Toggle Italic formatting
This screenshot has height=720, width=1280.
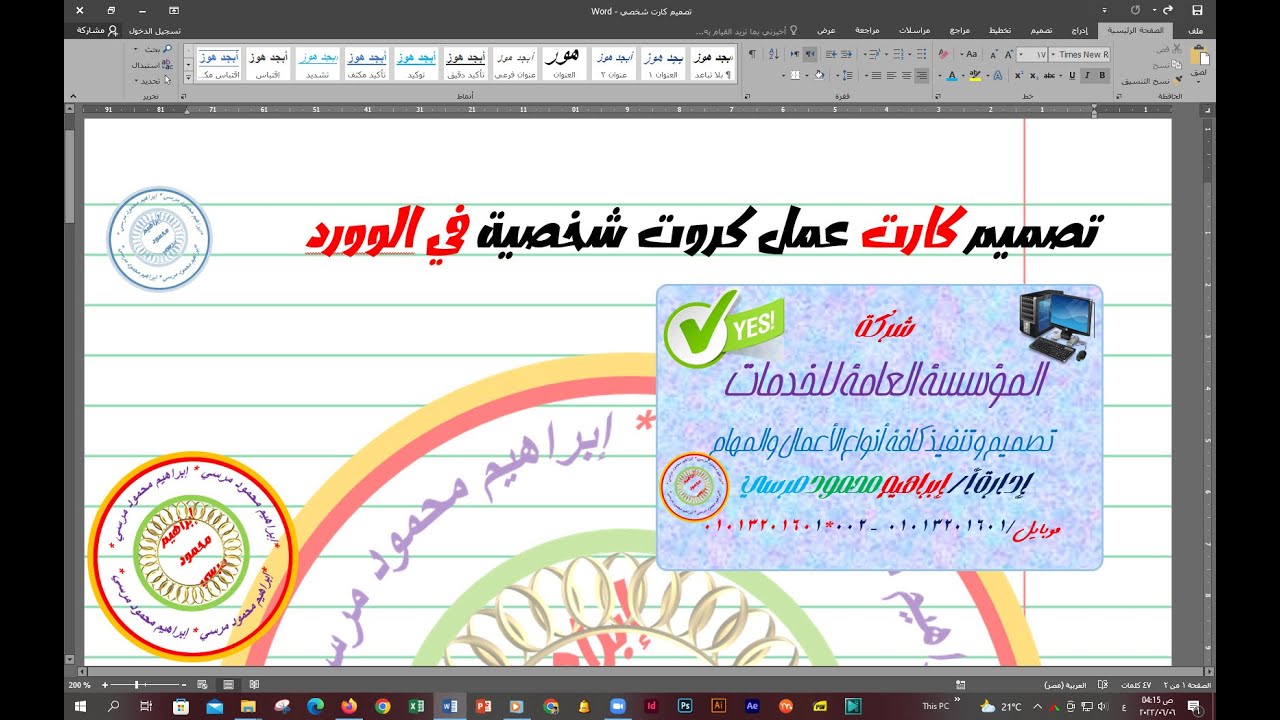pyautogui.click(x=1087, y=75)
